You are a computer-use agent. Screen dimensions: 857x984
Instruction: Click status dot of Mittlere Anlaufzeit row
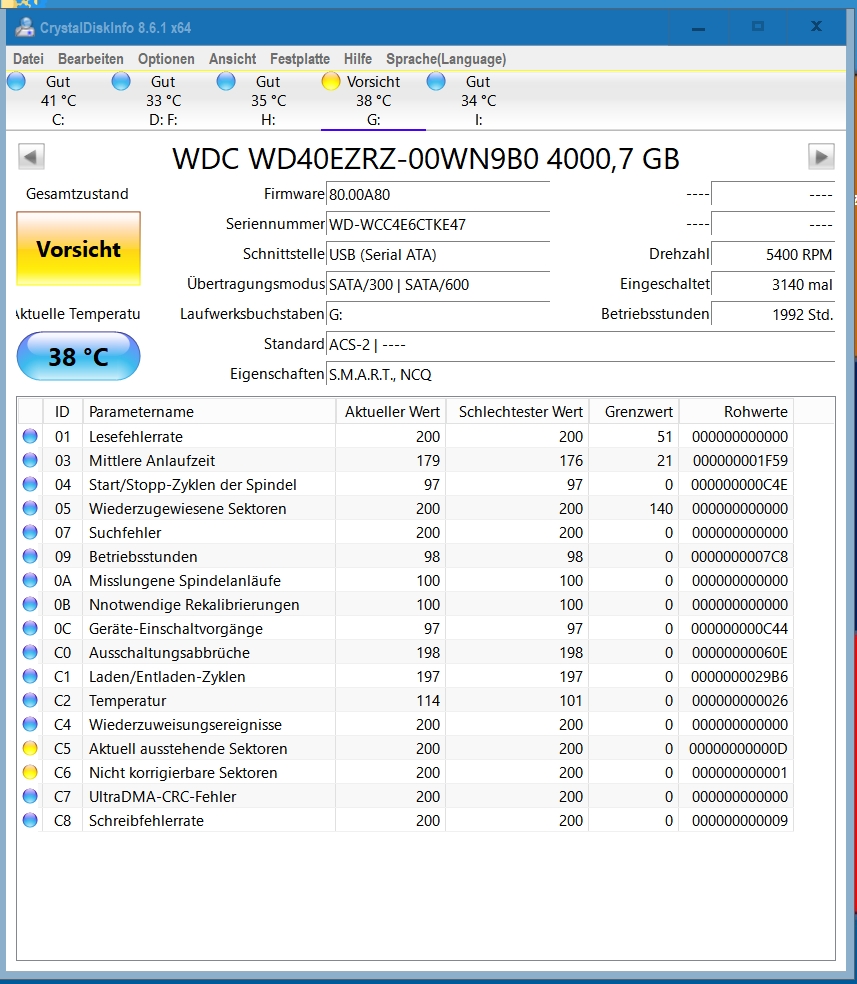point(29,460)
